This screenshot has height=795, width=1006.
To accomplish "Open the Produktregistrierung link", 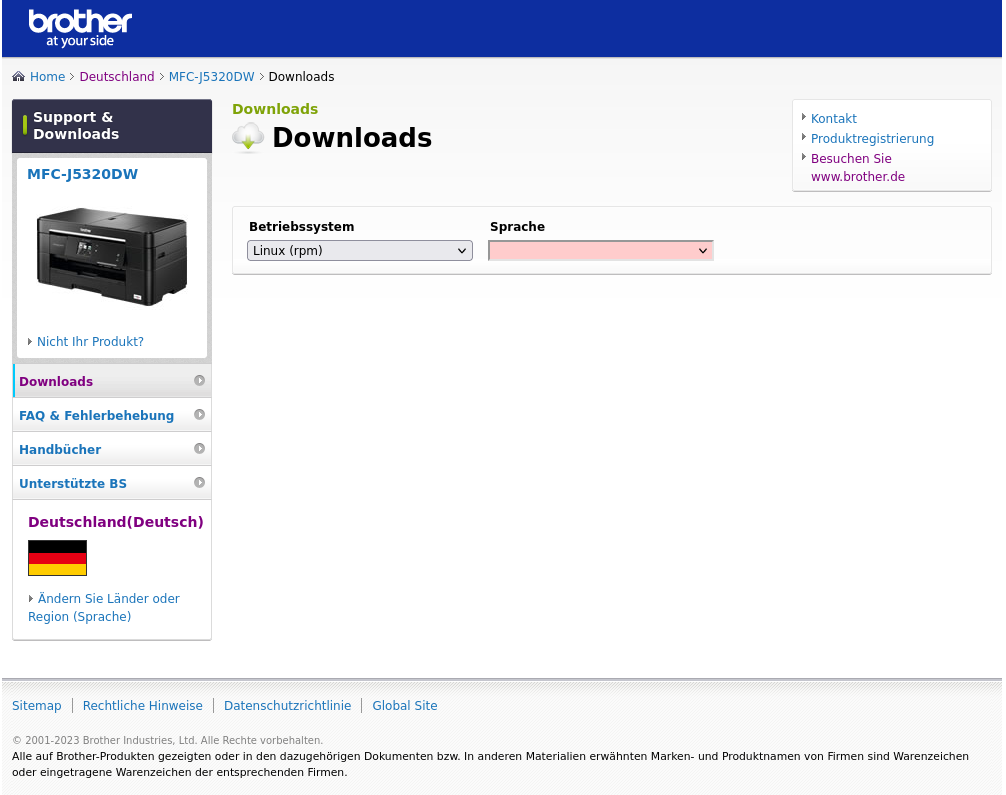I will tap(872, 138).
